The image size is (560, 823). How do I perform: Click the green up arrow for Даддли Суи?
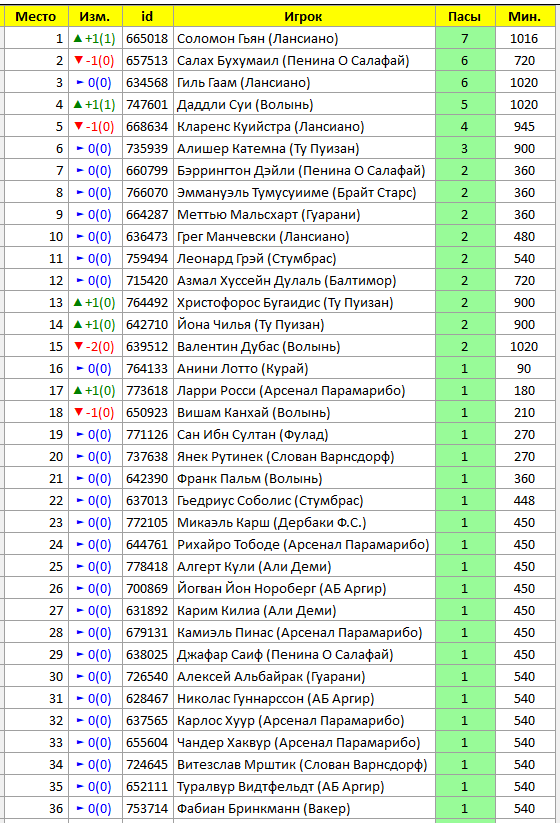[78, 104]
